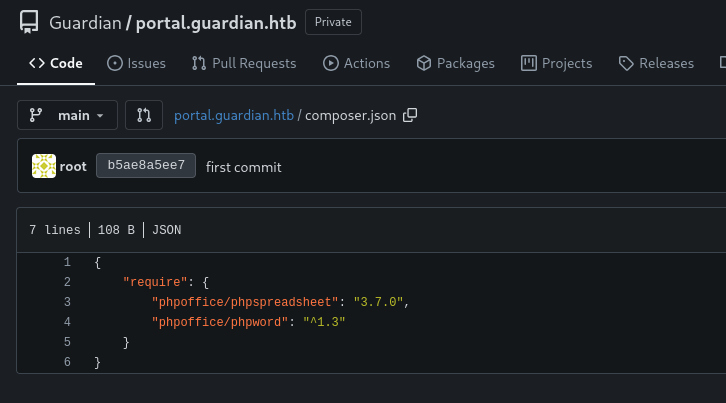Select line number 3 in code view

(67, 302)
